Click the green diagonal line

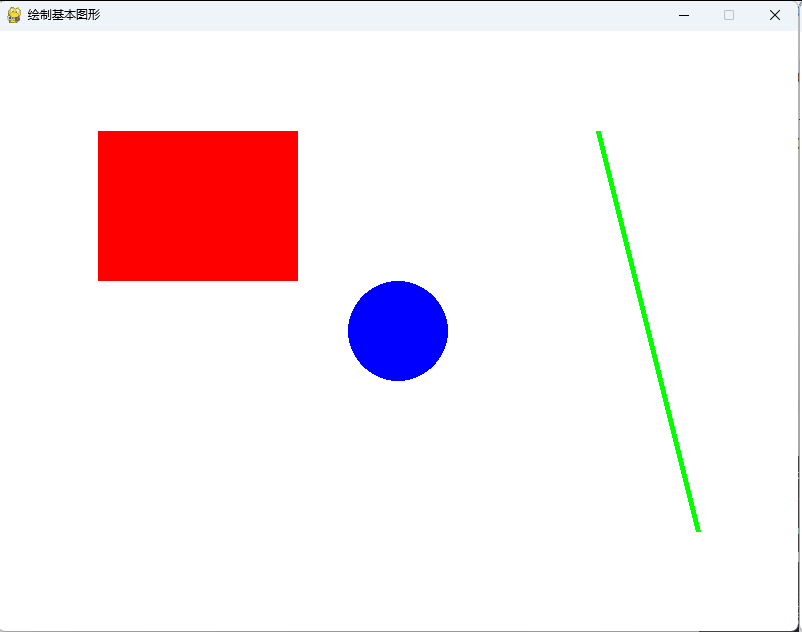pyautogui.click(x=649, y=331)
